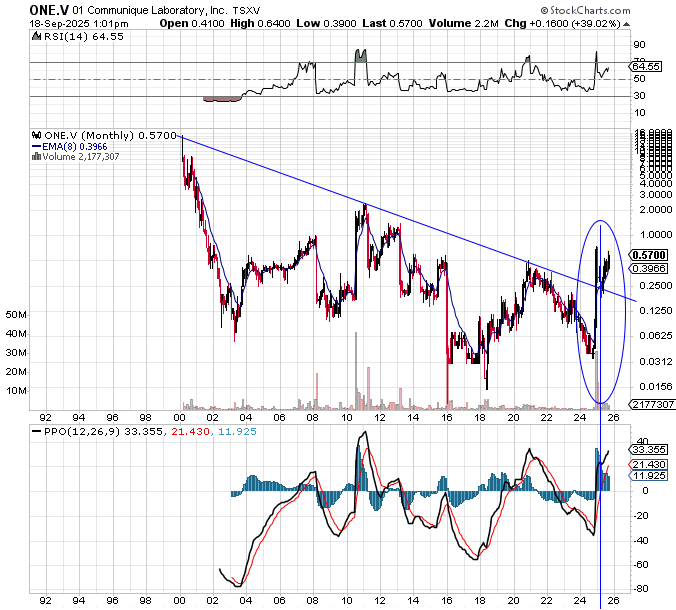
Task: Click the -80 level on the PPO axis
Action: tap(640, 588)
